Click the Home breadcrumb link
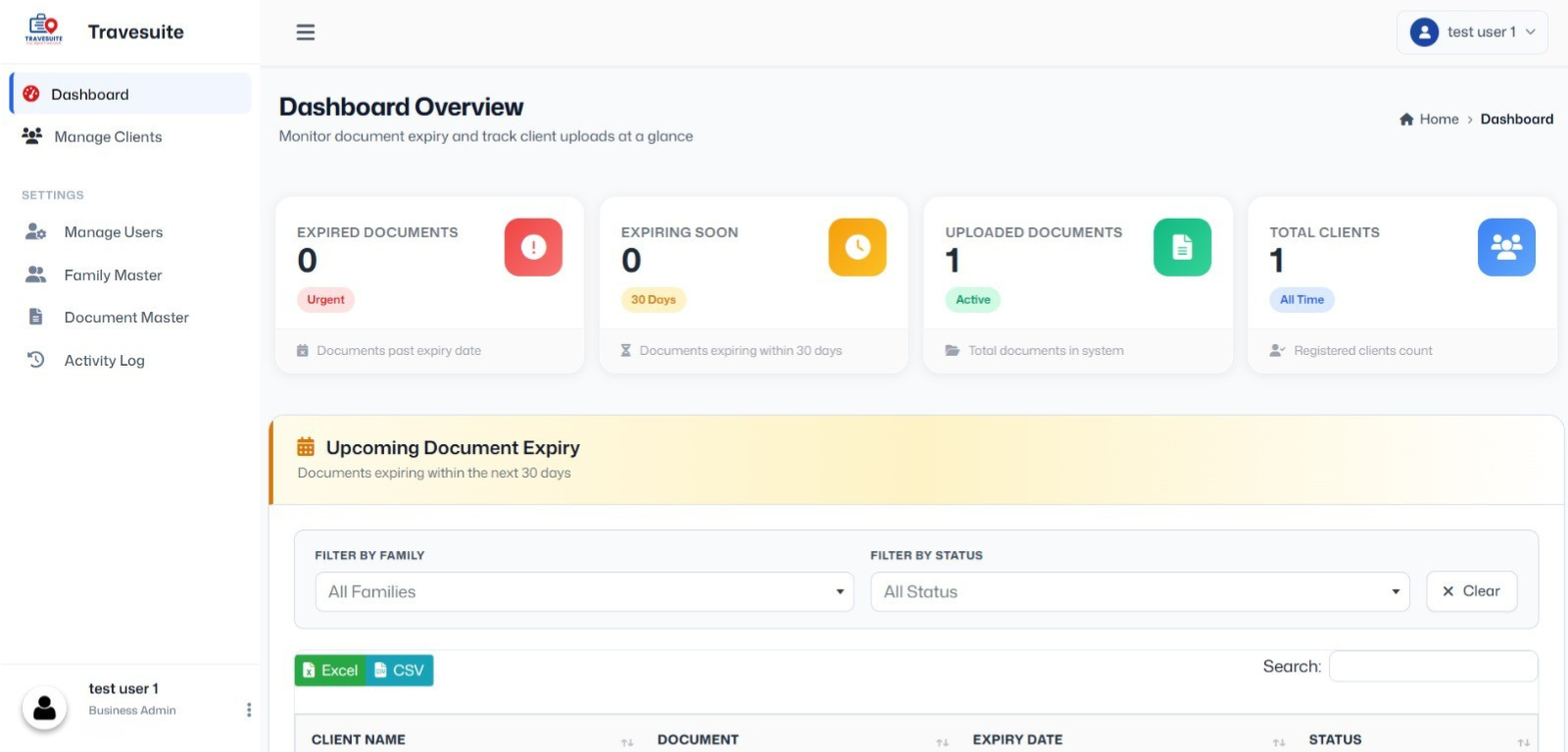This screenshot has height=752, width=1568. pos(1439,120)
